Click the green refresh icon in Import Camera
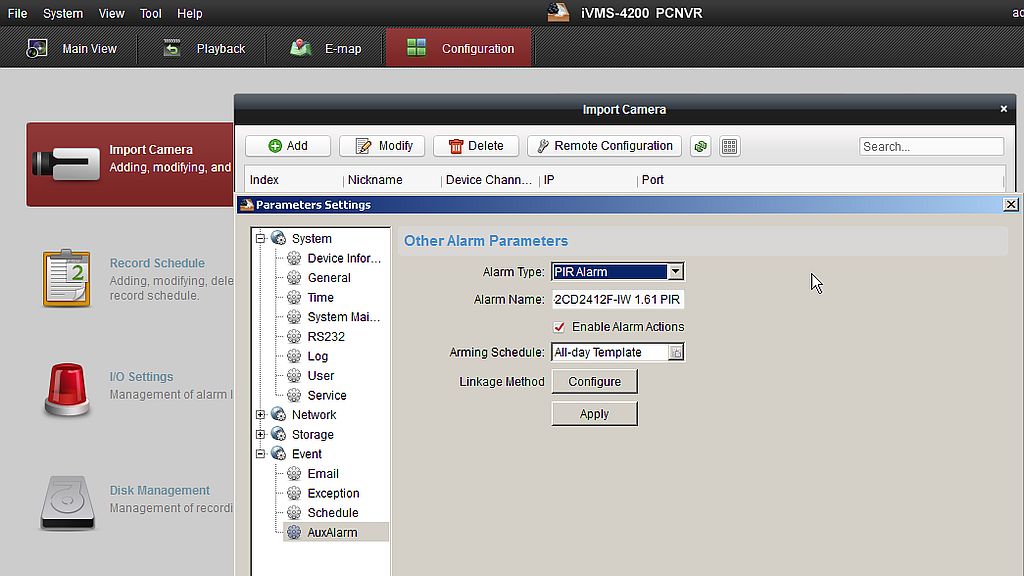This screenshot has width=1024, height=576. [701, 146]
